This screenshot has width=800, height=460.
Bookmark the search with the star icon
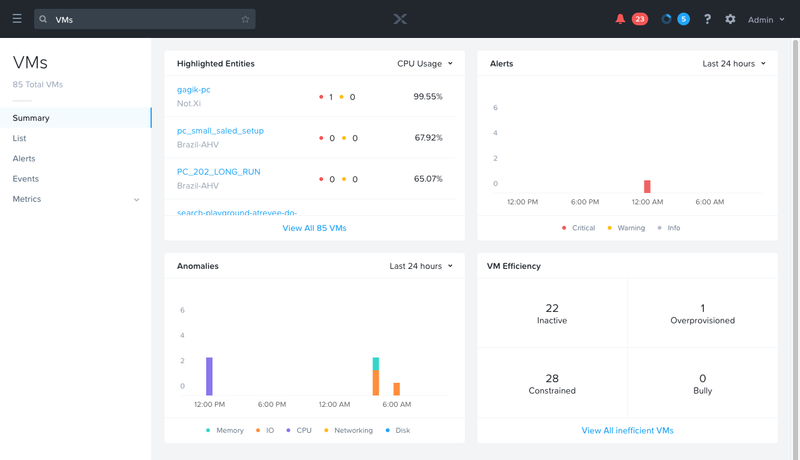click(x=245, y=19)
